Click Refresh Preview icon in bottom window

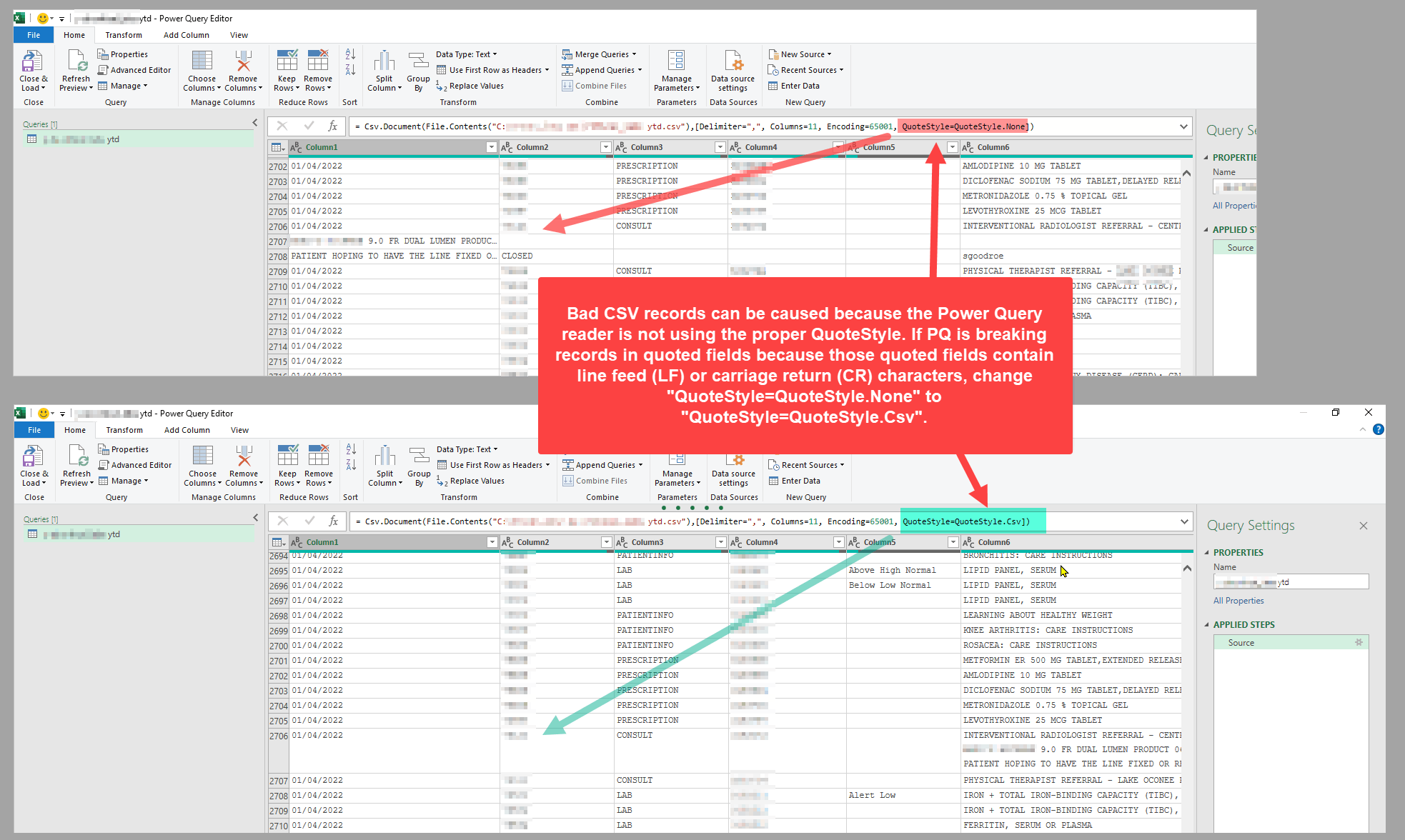click(78, 456)
